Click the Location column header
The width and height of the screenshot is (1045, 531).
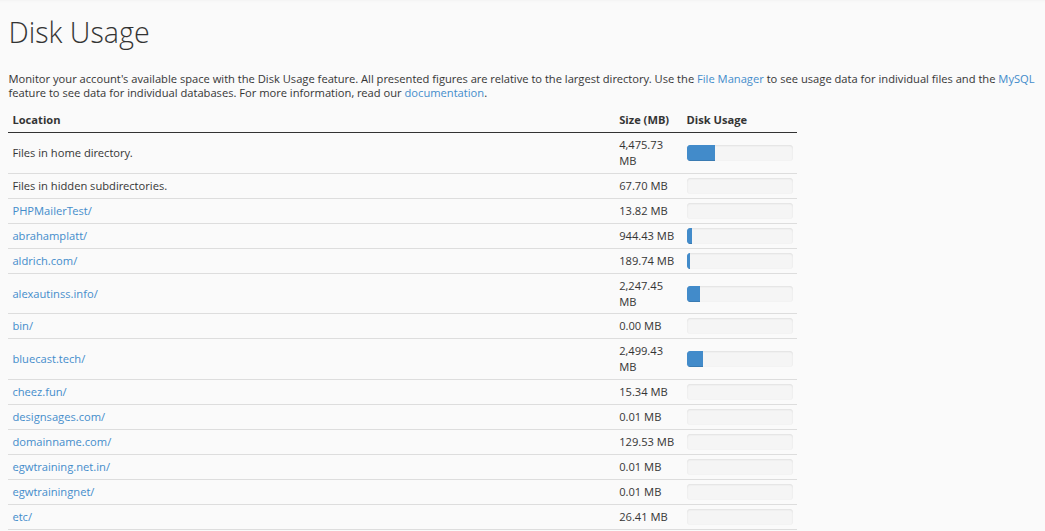click(37, 120)
